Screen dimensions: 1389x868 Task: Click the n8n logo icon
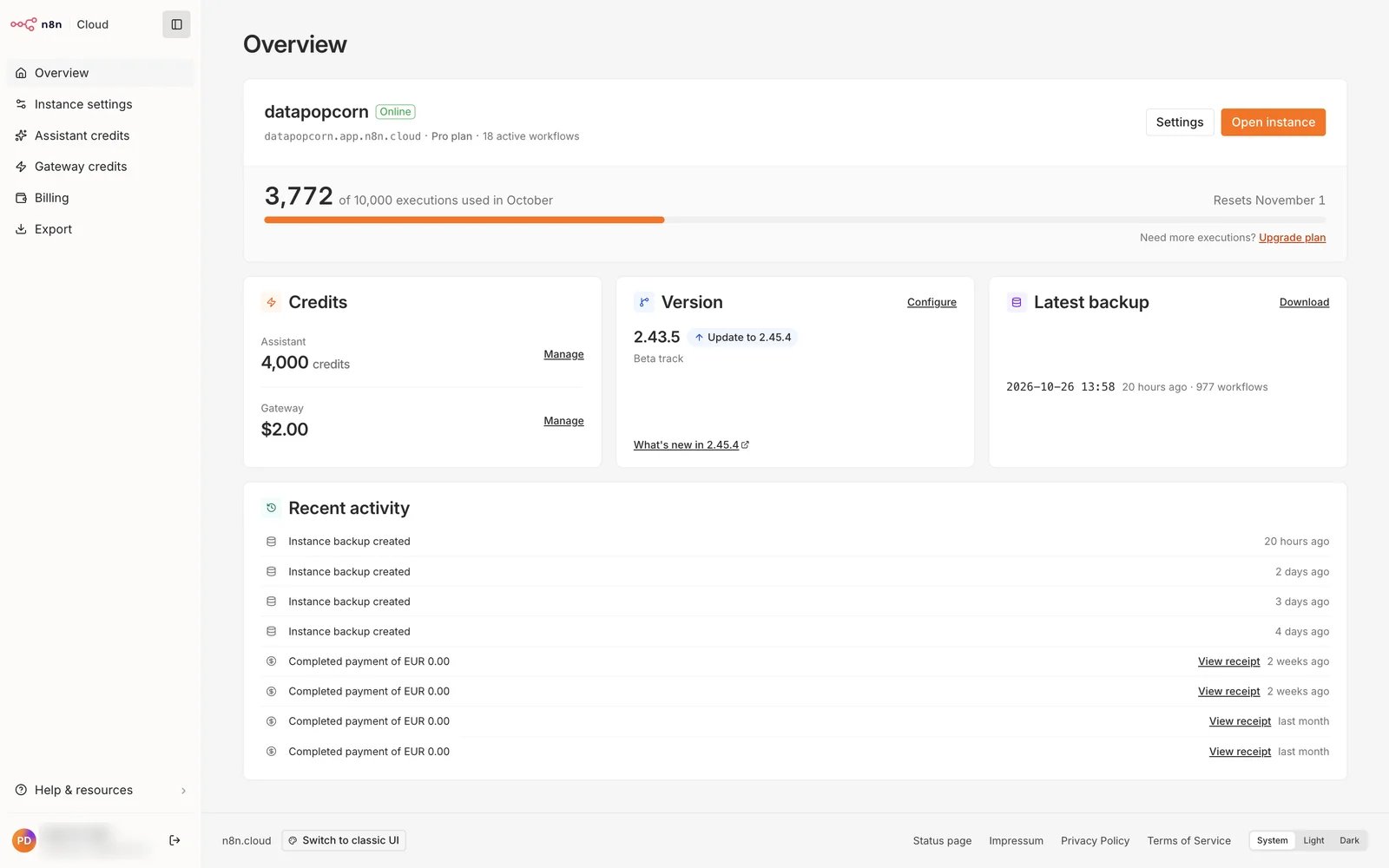pyautogui.click(x=23, y=24)
